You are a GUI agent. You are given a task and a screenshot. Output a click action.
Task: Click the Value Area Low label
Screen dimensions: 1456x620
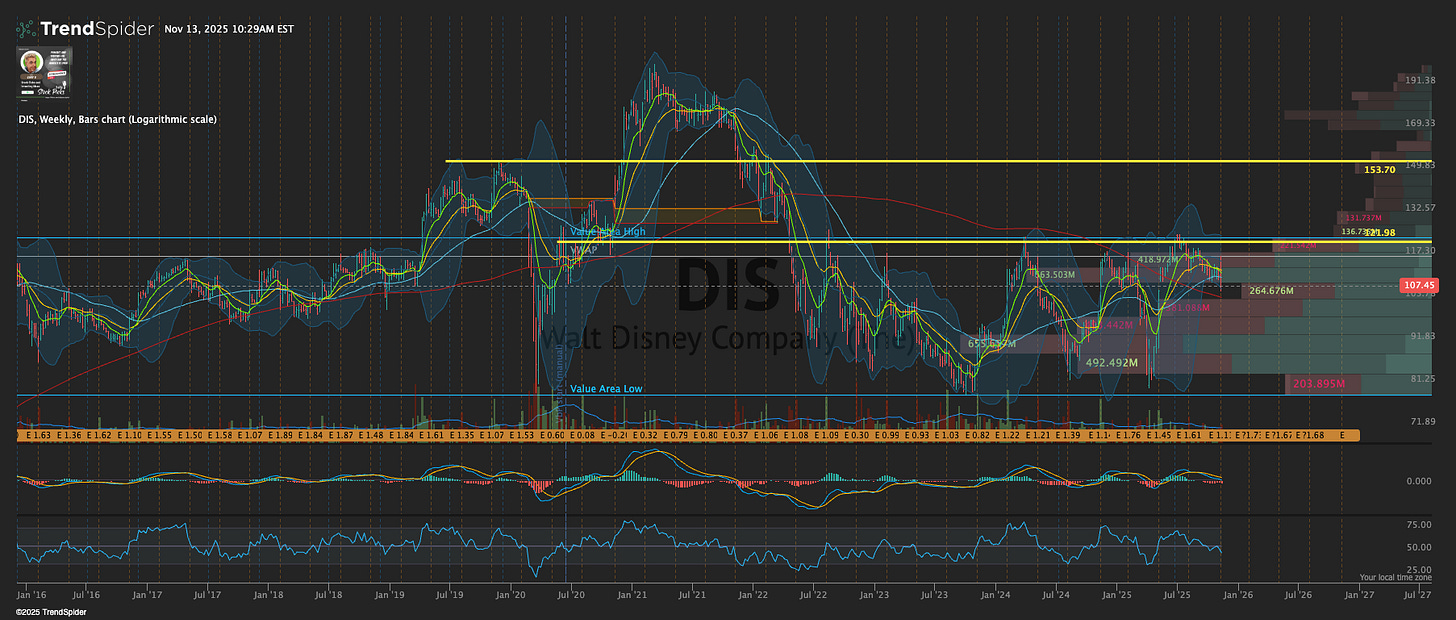pyautogui.click(x=606, y=388)
